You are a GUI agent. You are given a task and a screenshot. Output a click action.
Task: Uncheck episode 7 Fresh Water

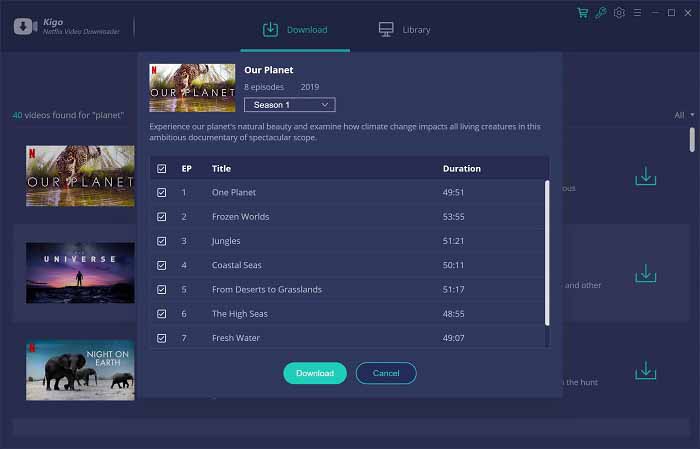click(x=162, y=338)
